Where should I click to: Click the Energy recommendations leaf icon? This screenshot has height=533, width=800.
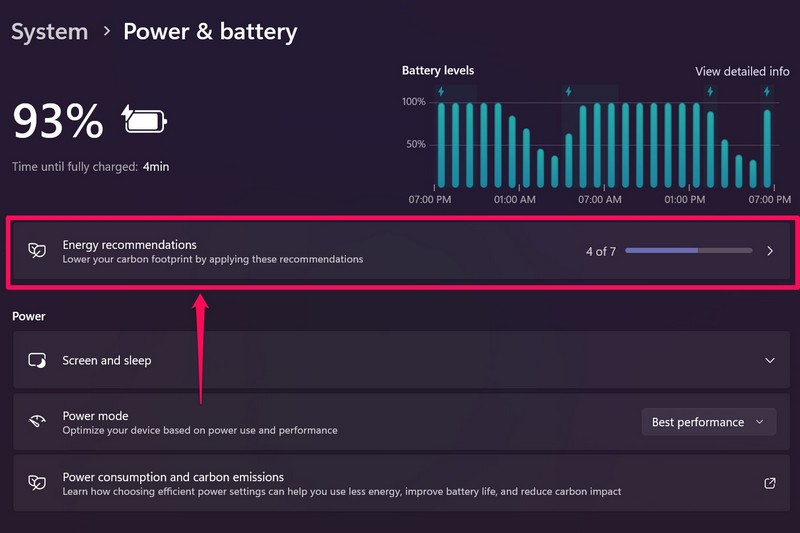[x=36, y=251]
